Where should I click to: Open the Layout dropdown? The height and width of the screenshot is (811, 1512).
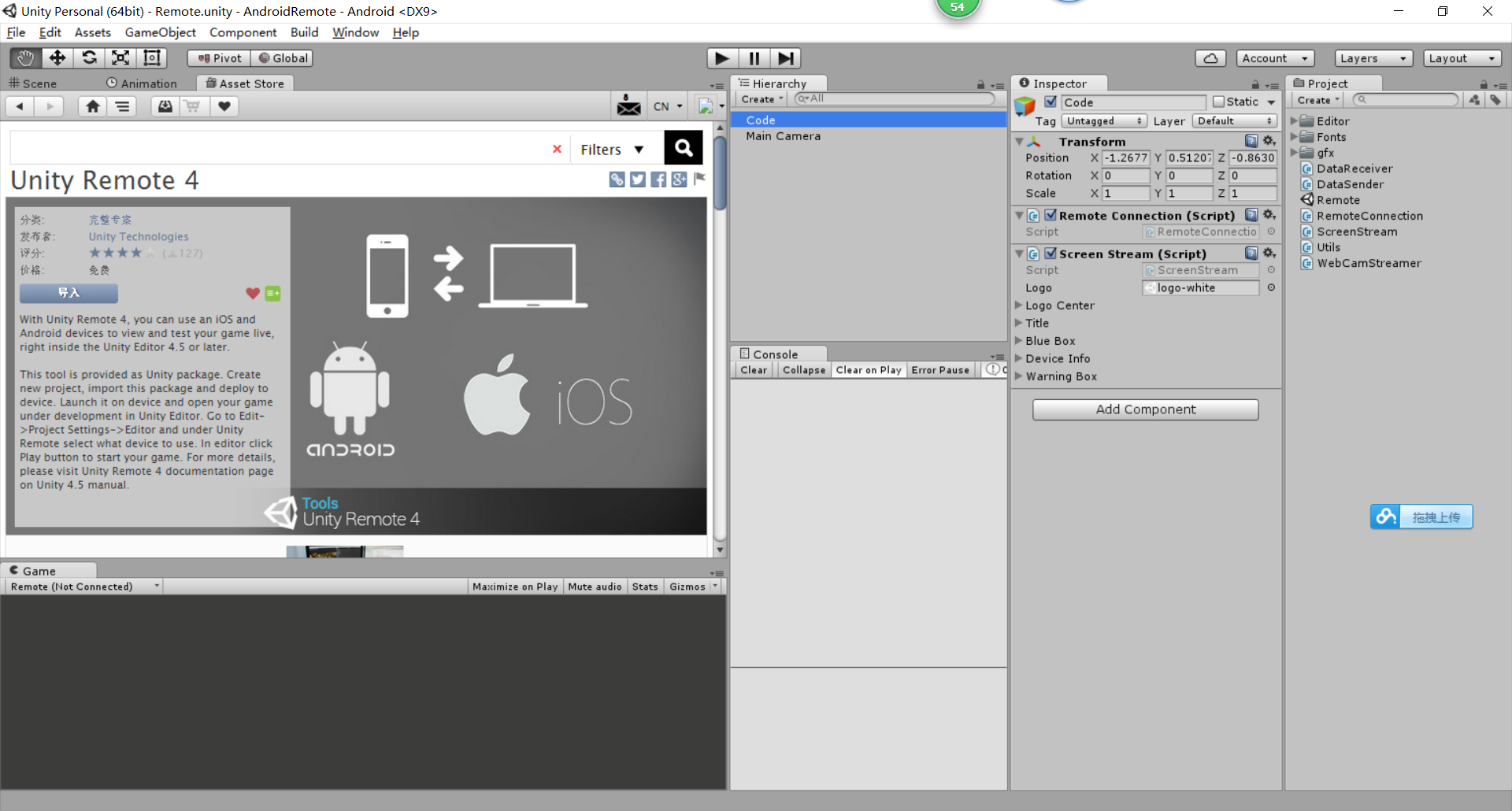1462,58
